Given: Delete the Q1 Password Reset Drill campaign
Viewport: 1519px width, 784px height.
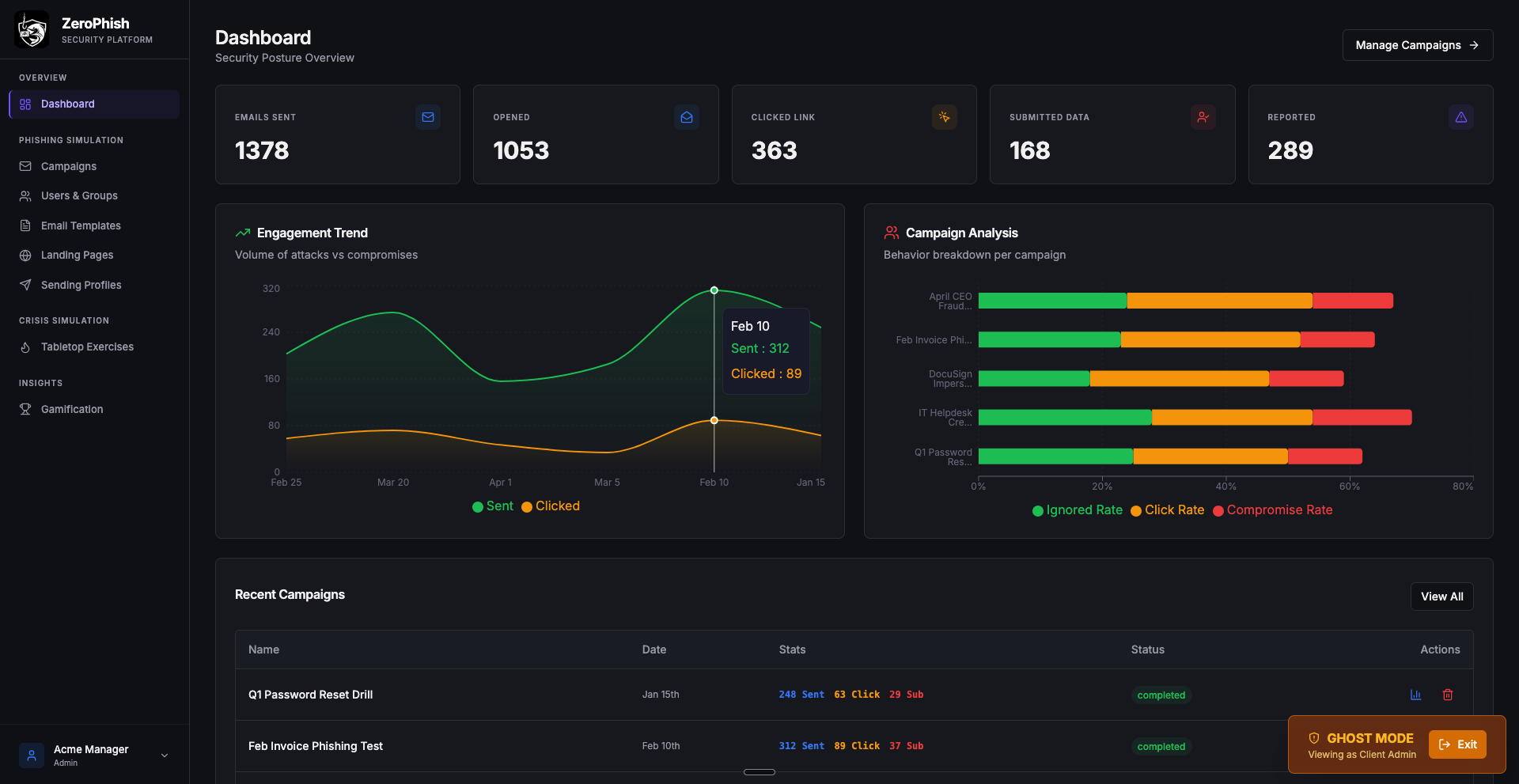Looking at the screenshot, I should 1448,695.
